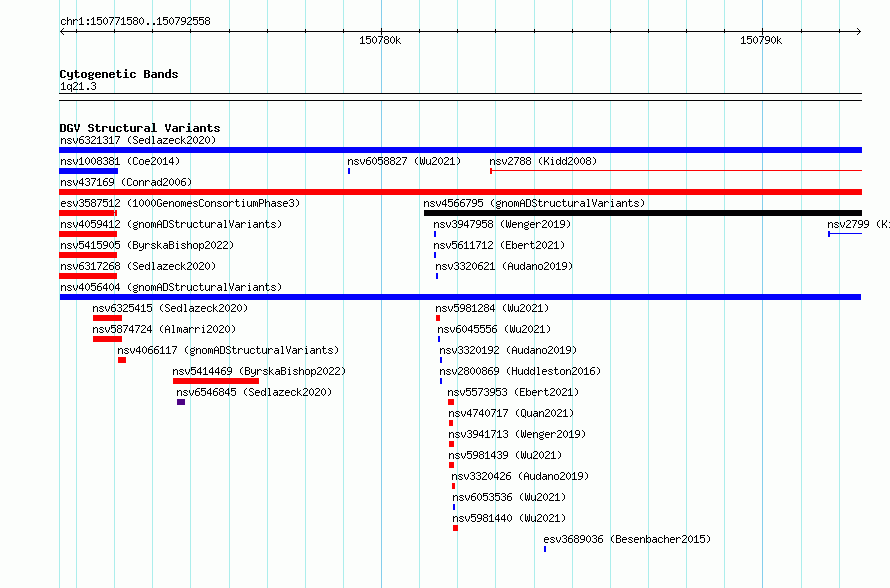Select the blue nsv4056404 variant bar

point(460,297)
